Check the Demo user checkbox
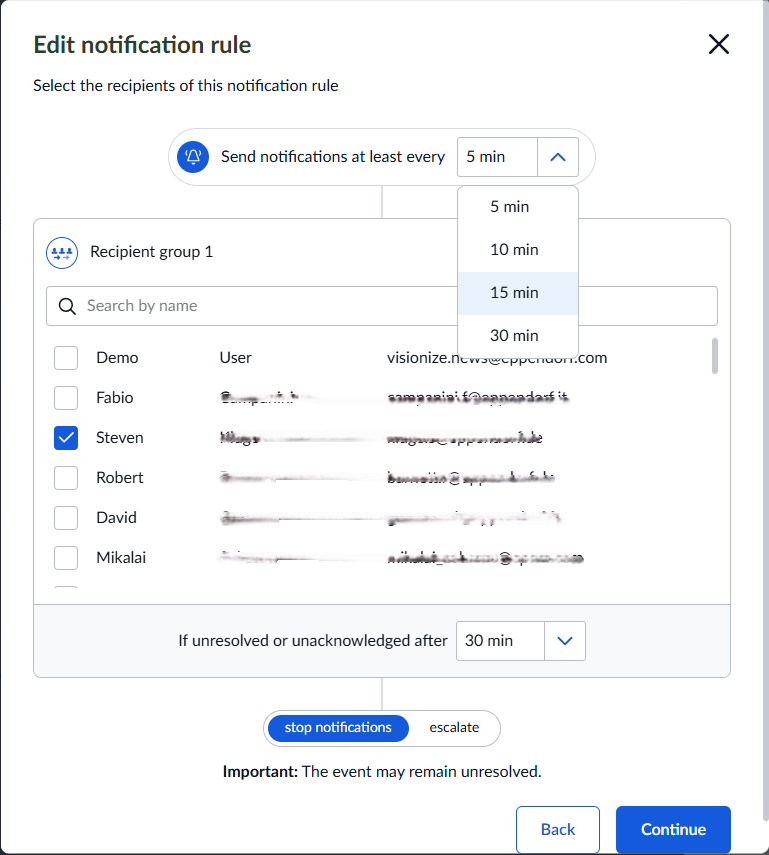The width and height of the screenshot is (769, 855). point(65,357)
